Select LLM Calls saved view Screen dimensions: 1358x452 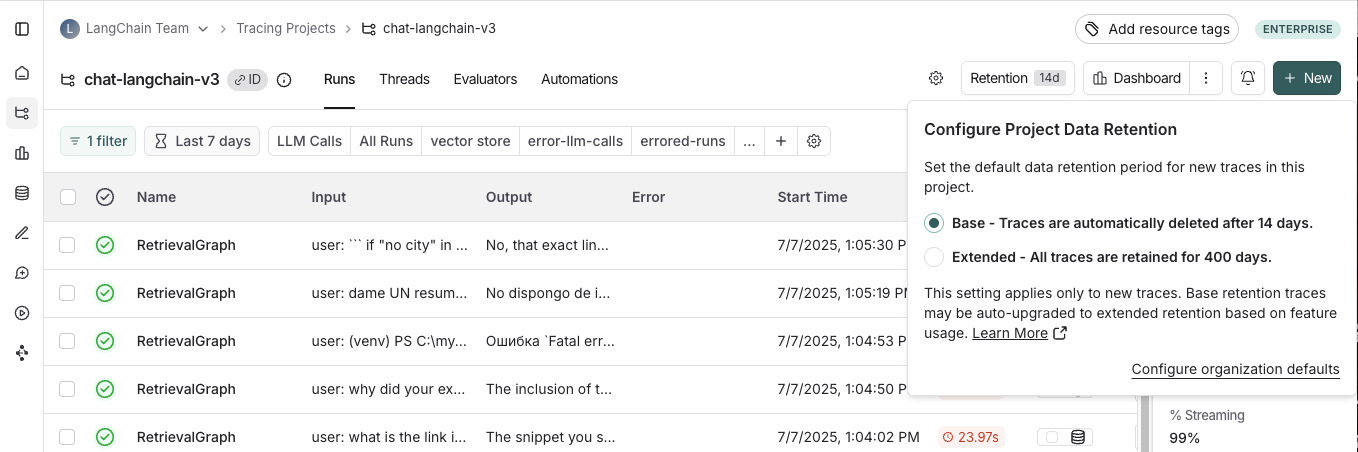click(x=310, y=141)
